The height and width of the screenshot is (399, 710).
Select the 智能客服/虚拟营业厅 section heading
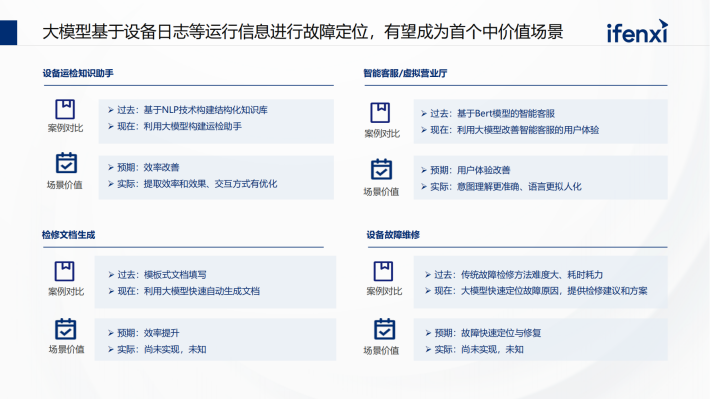click(405, 73)
